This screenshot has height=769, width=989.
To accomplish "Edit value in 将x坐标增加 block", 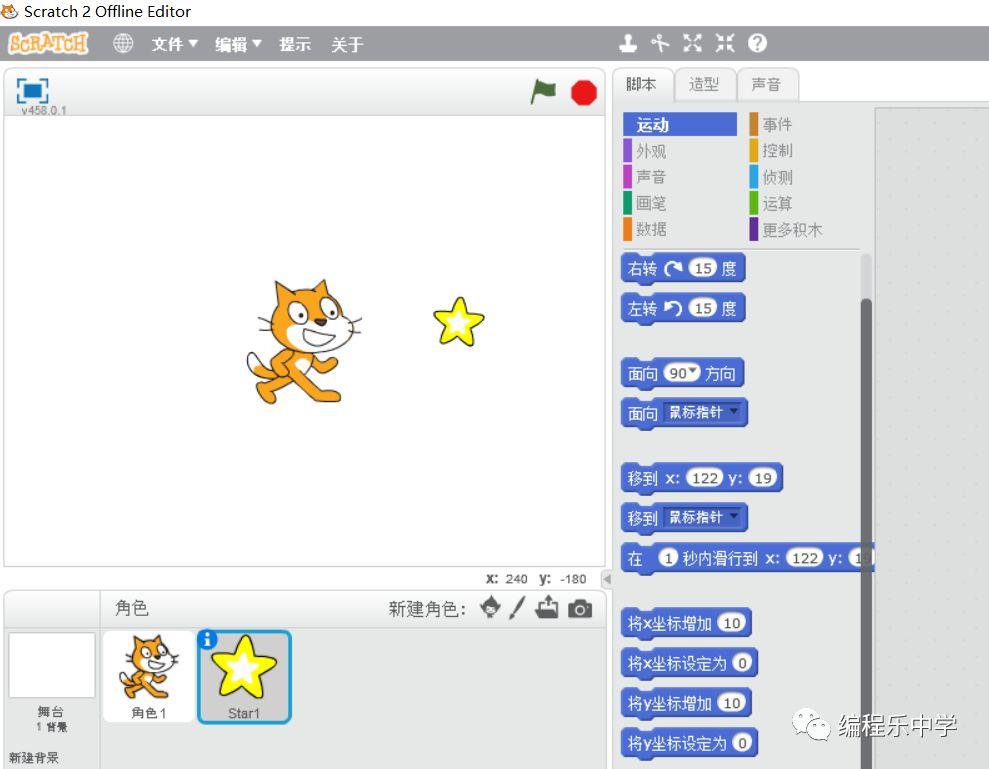I will [732, 623].
